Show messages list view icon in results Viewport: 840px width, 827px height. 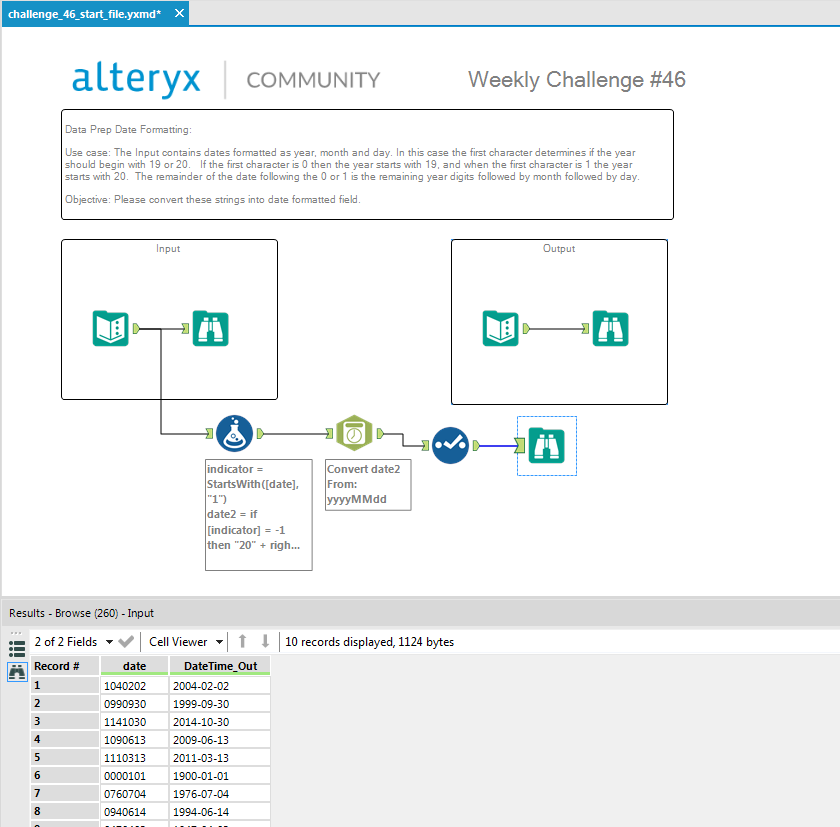tap(17, 649)
